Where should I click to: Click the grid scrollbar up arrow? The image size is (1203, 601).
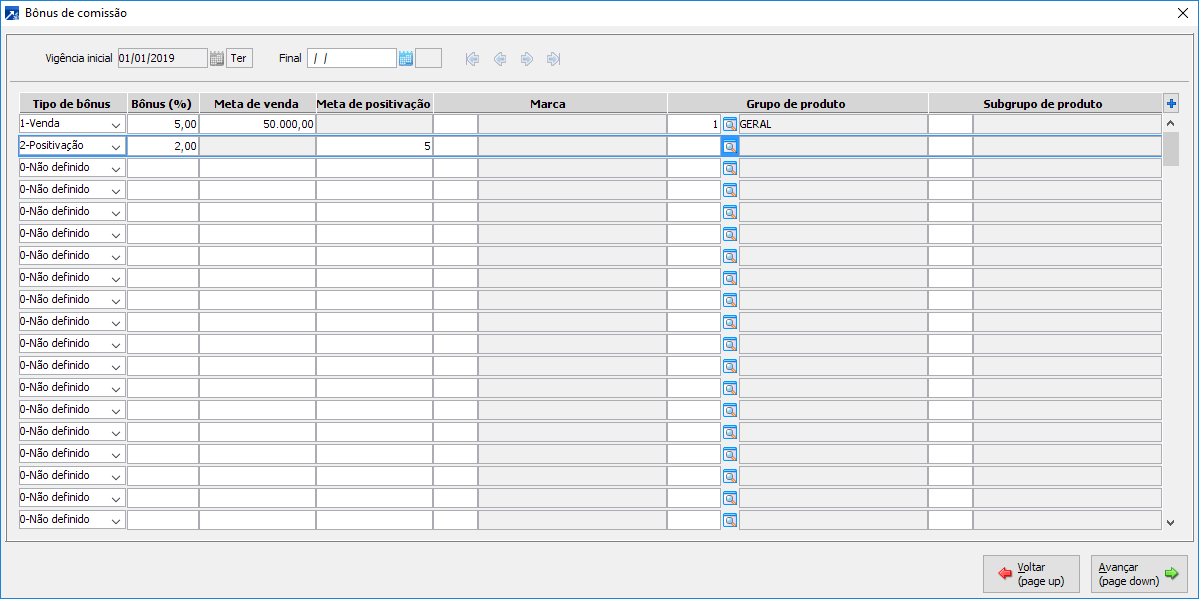[1171, 122]
